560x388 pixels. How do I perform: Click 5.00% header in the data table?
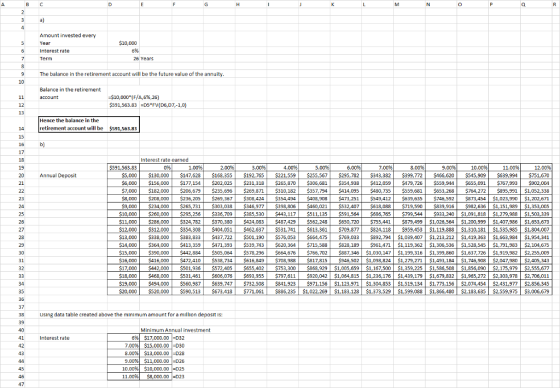pyautogui.click(x=315, y=168)
